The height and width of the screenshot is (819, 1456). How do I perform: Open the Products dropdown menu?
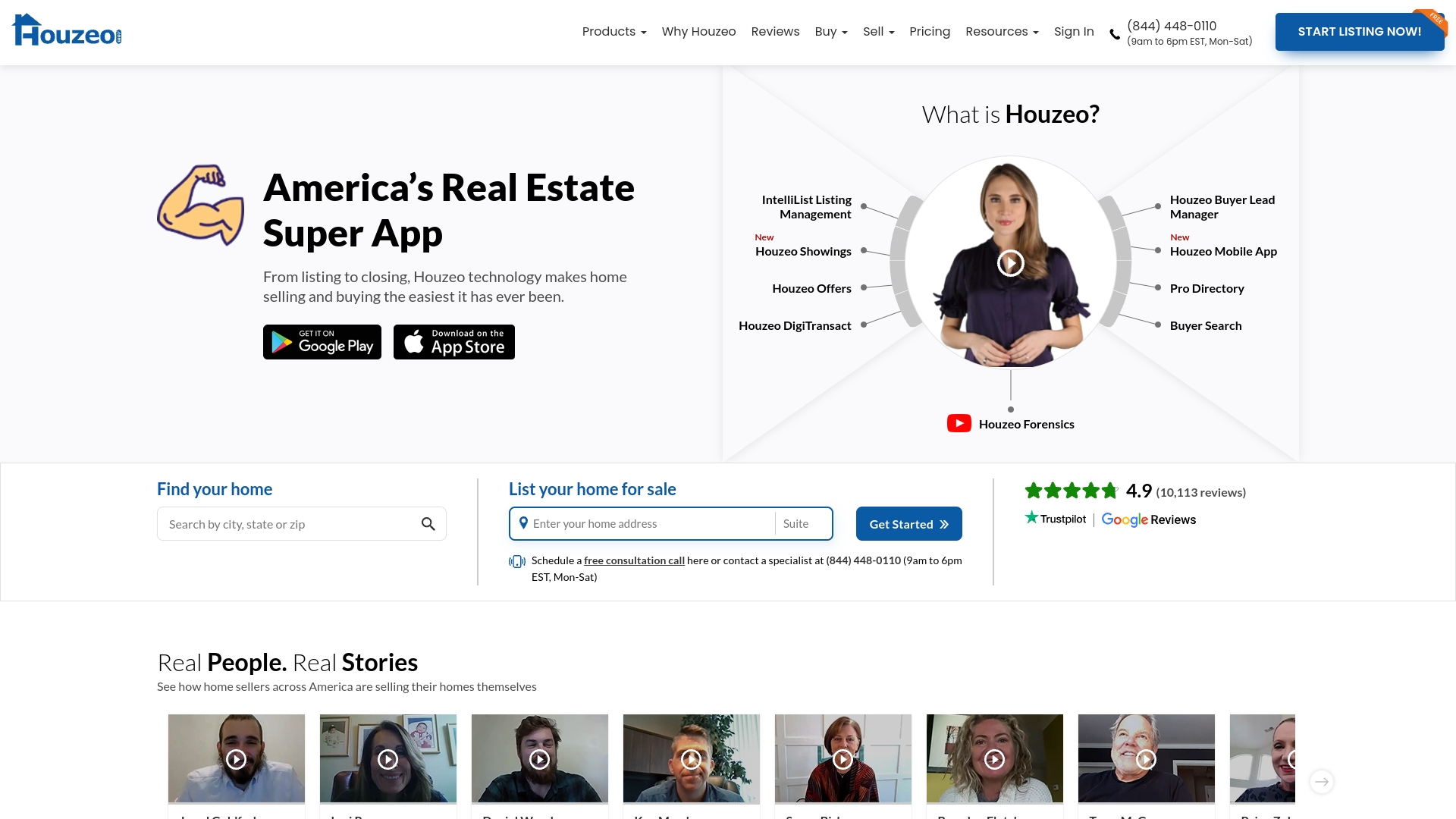click(x=614, y=32)
